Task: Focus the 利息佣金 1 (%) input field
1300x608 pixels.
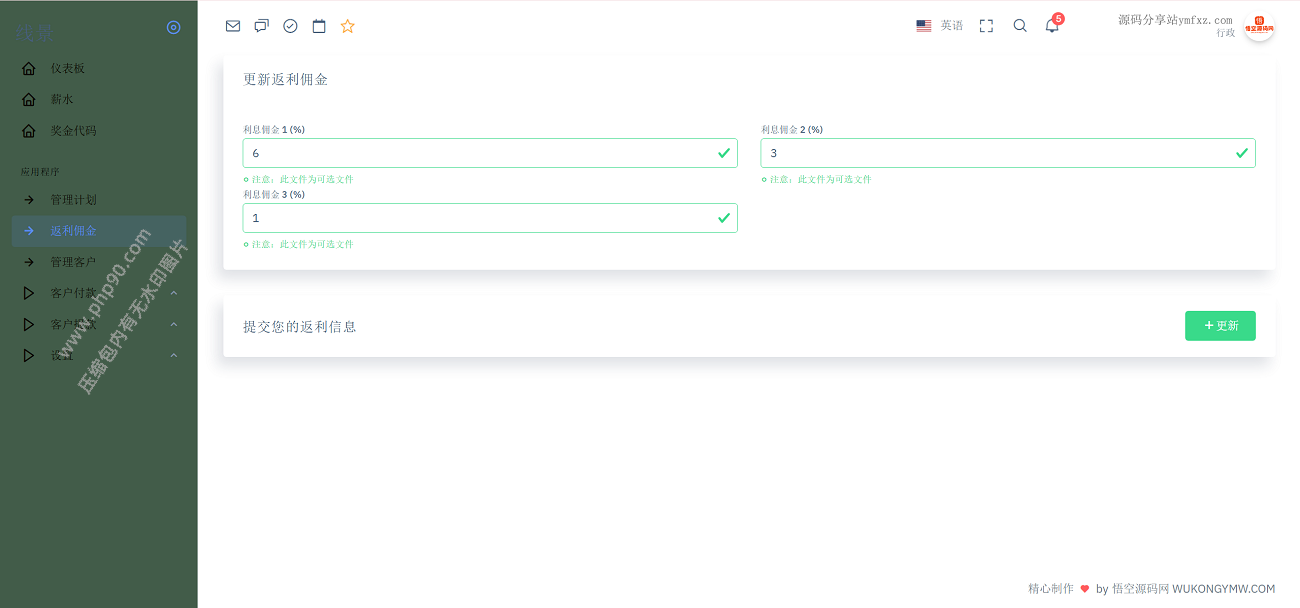Action: pos(480,153)
